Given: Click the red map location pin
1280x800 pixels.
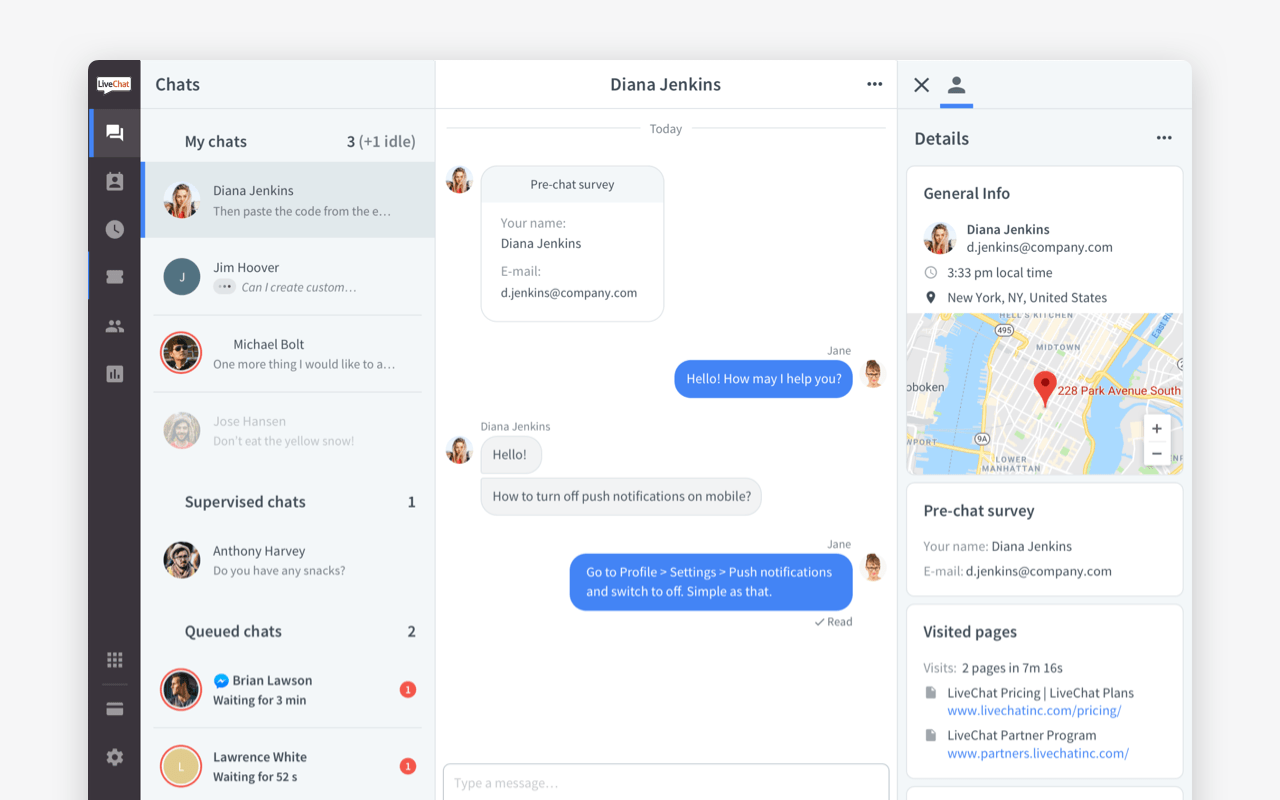Looking at the screenshot, I should 1045,388.
